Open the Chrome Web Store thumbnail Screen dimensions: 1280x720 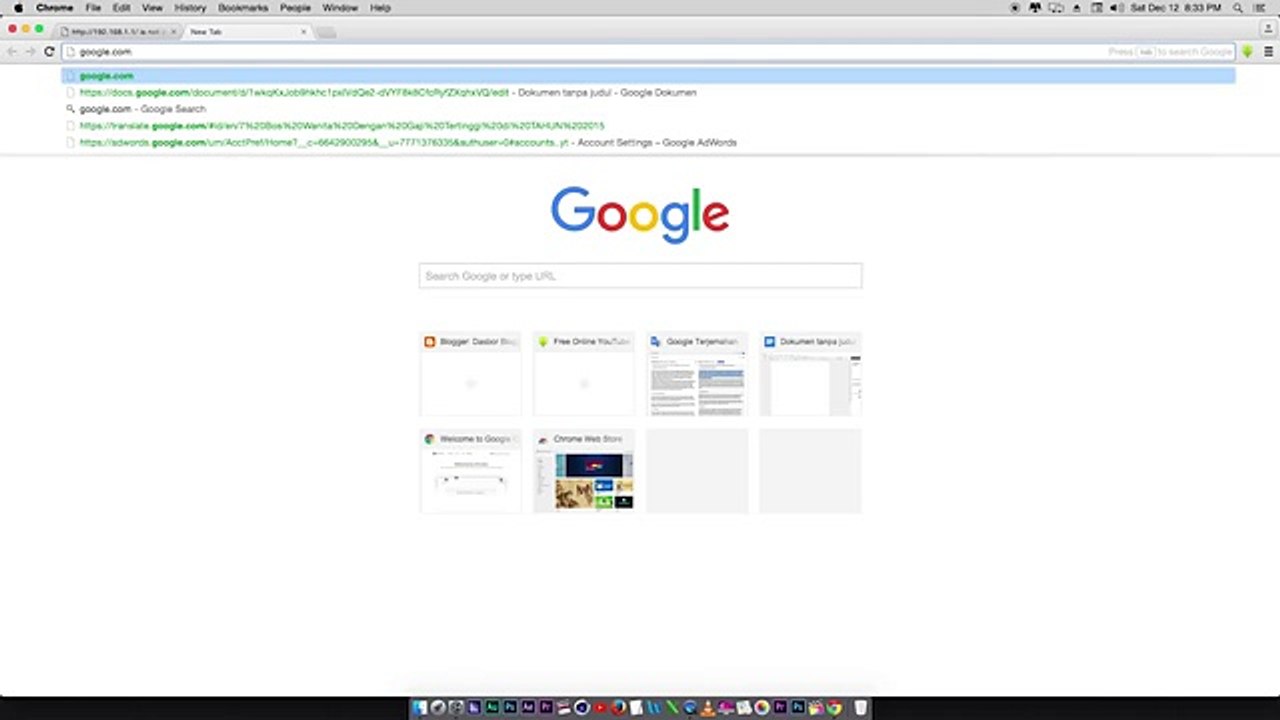pyautogui.click(x=584, y=471)
